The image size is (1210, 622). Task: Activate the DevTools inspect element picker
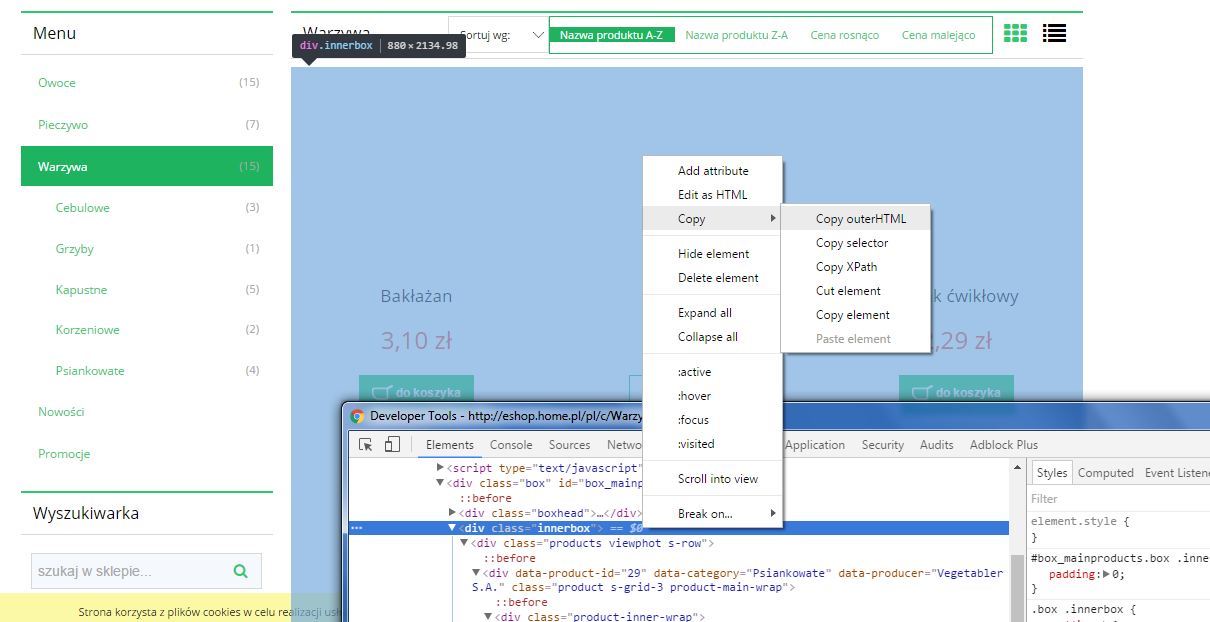coord(366,445)
